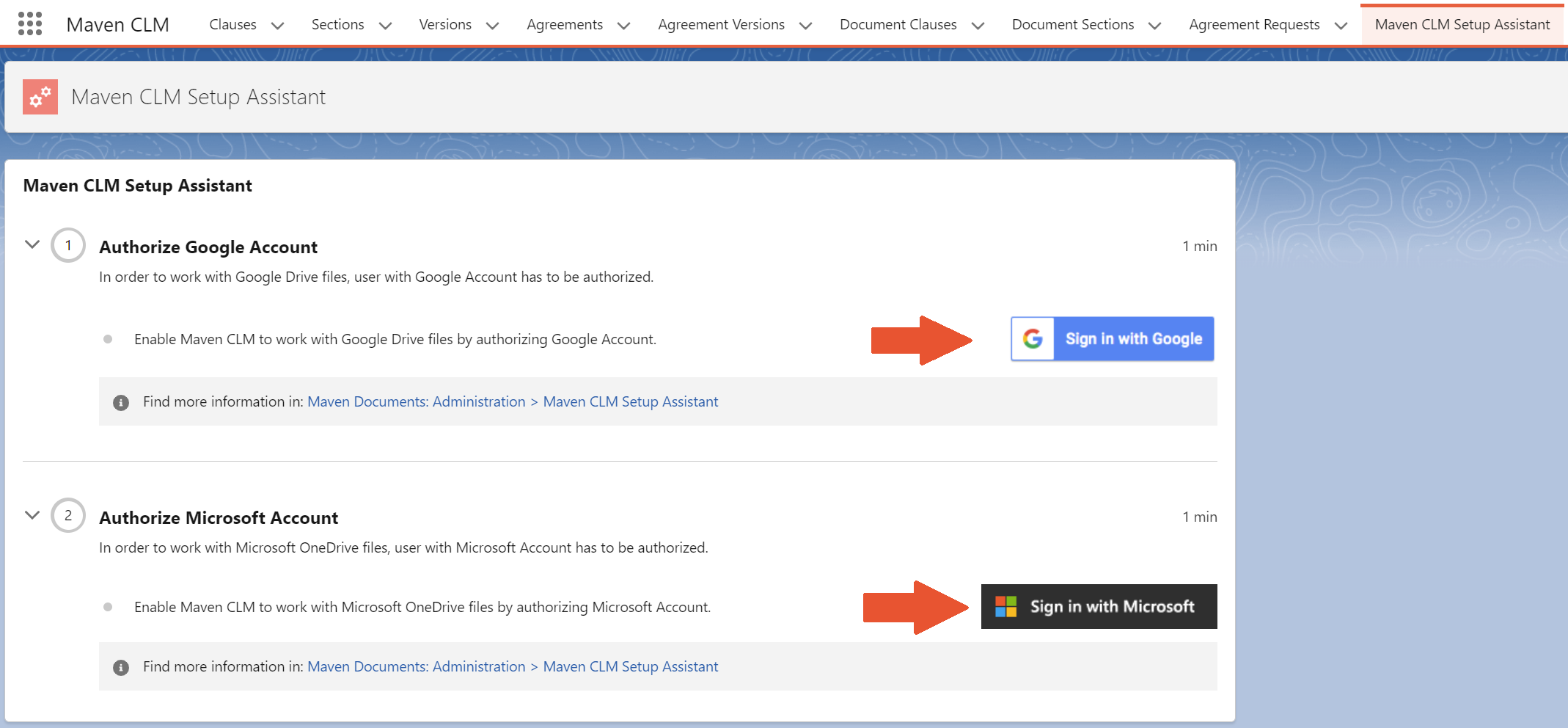
Task: Open the Clauses tab dropdown arrow
Action: (277, 26)
